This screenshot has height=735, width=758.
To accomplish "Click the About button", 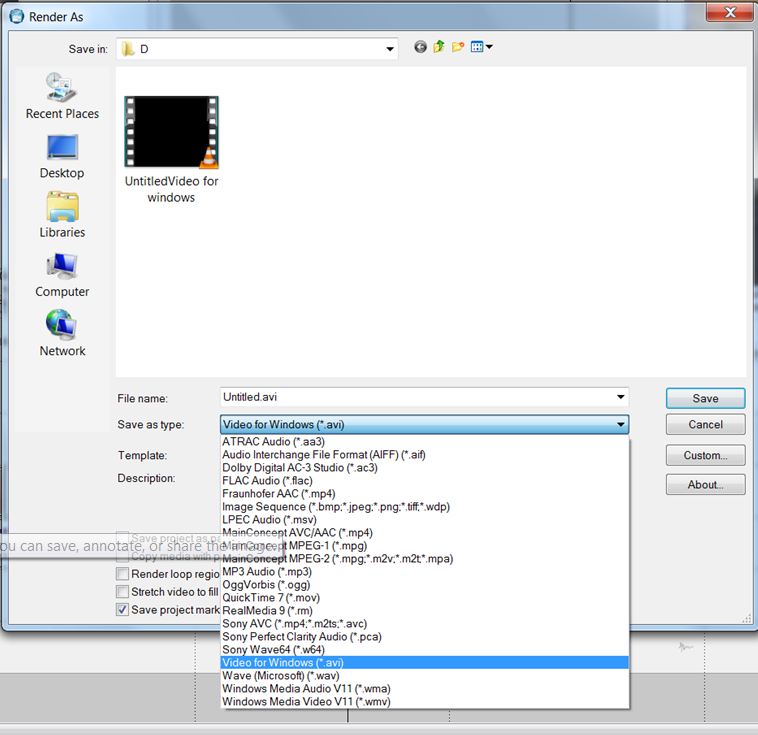I will (x=705, y=485).
